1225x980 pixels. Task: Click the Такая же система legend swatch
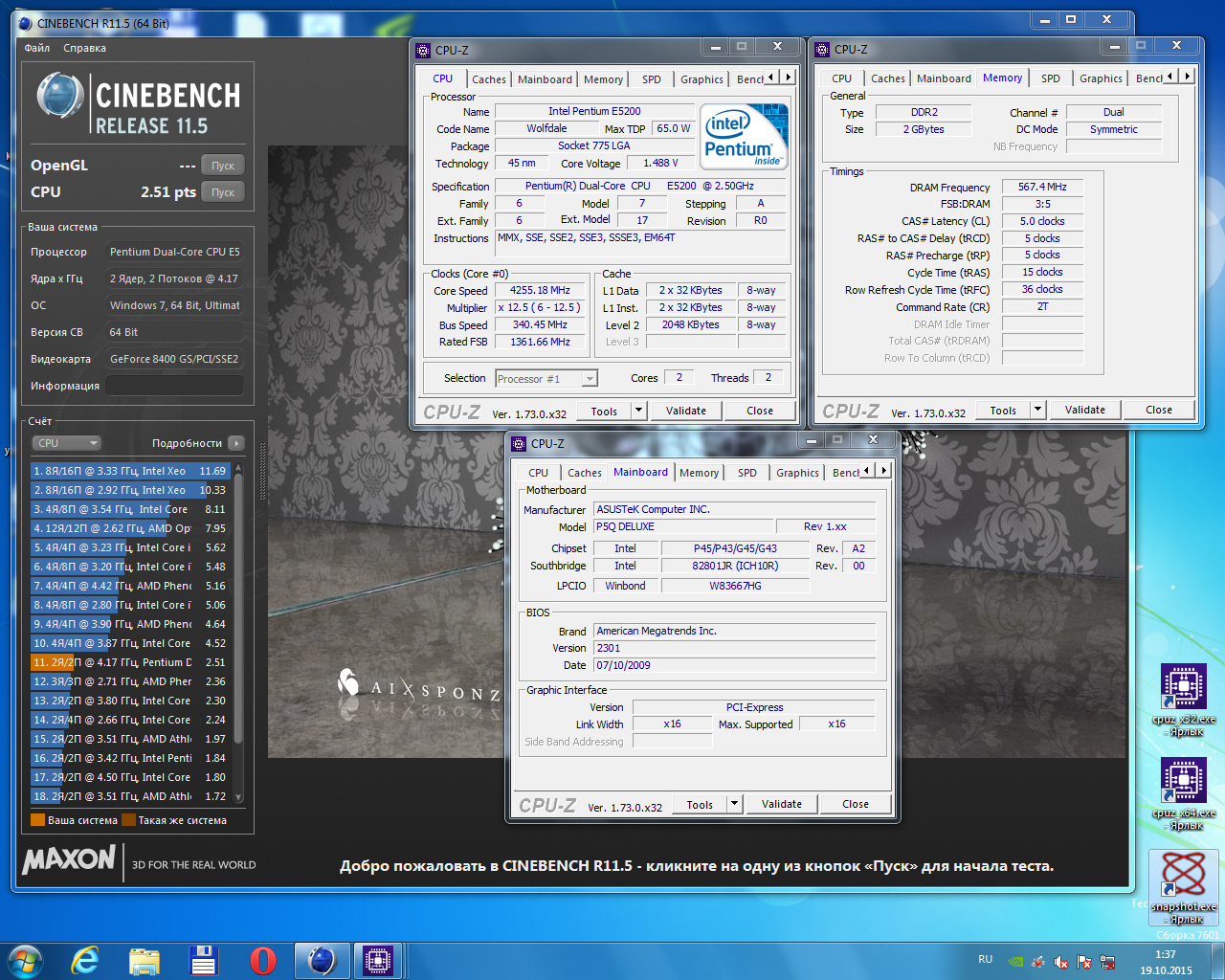[128, 820]
